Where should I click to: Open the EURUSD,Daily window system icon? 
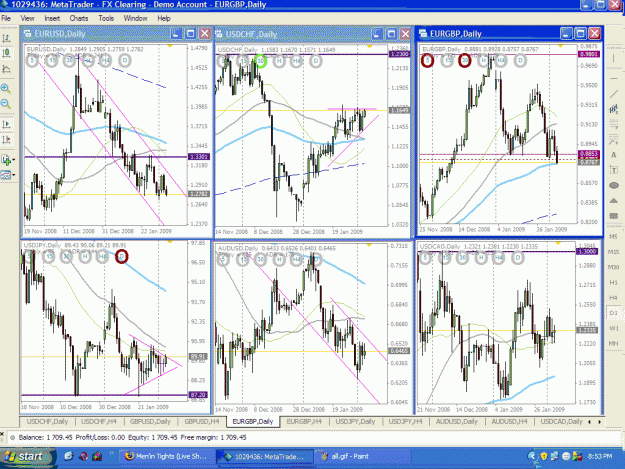pyautogui.click(x=27, y=33)
